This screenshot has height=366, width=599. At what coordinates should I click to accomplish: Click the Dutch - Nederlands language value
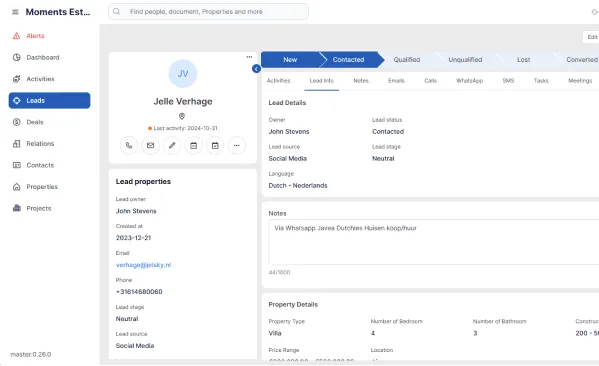(298, 186)
